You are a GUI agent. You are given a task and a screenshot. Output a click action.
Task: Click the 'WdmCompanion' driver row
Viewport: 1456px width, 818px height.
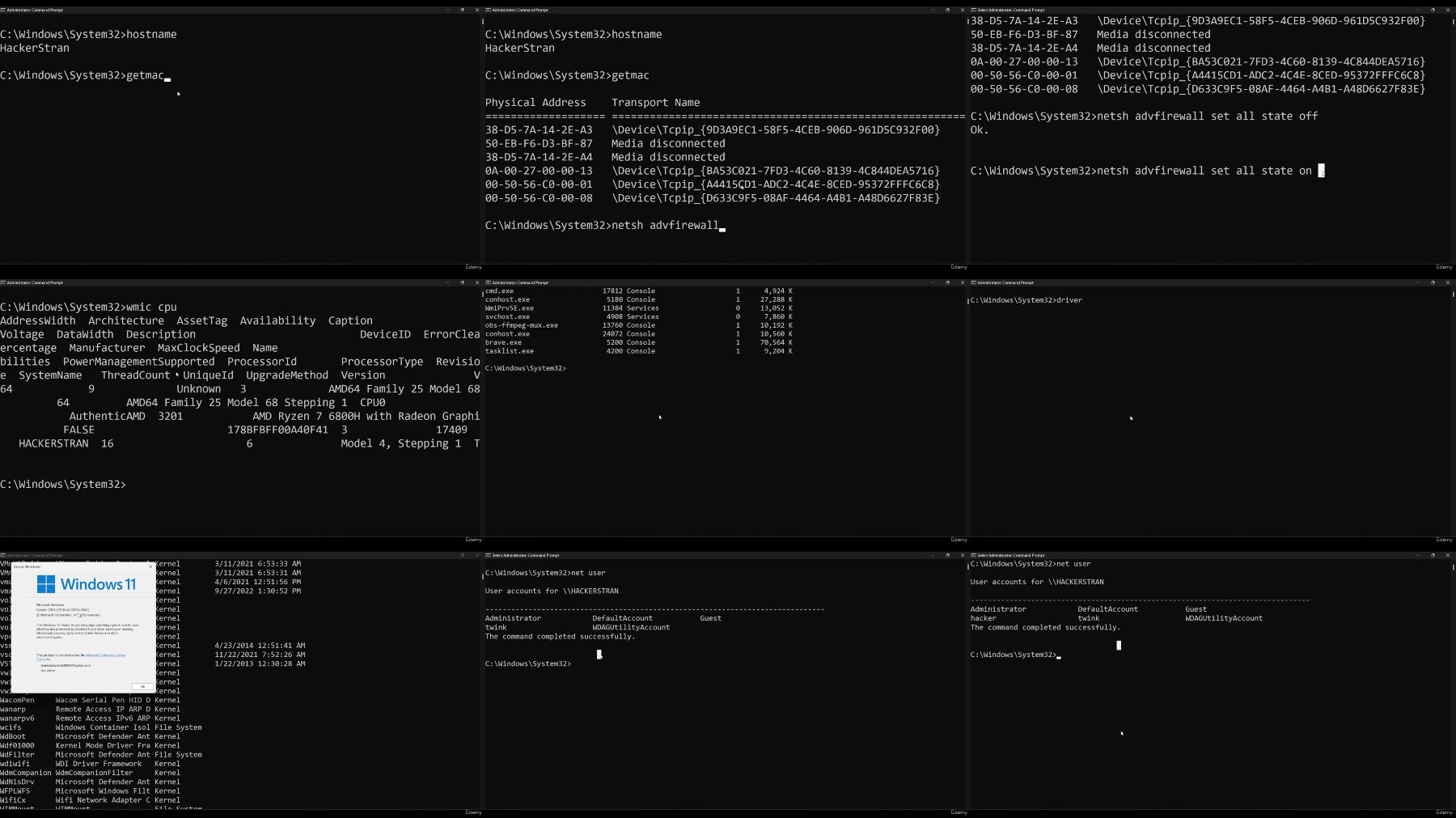point(90,773)
